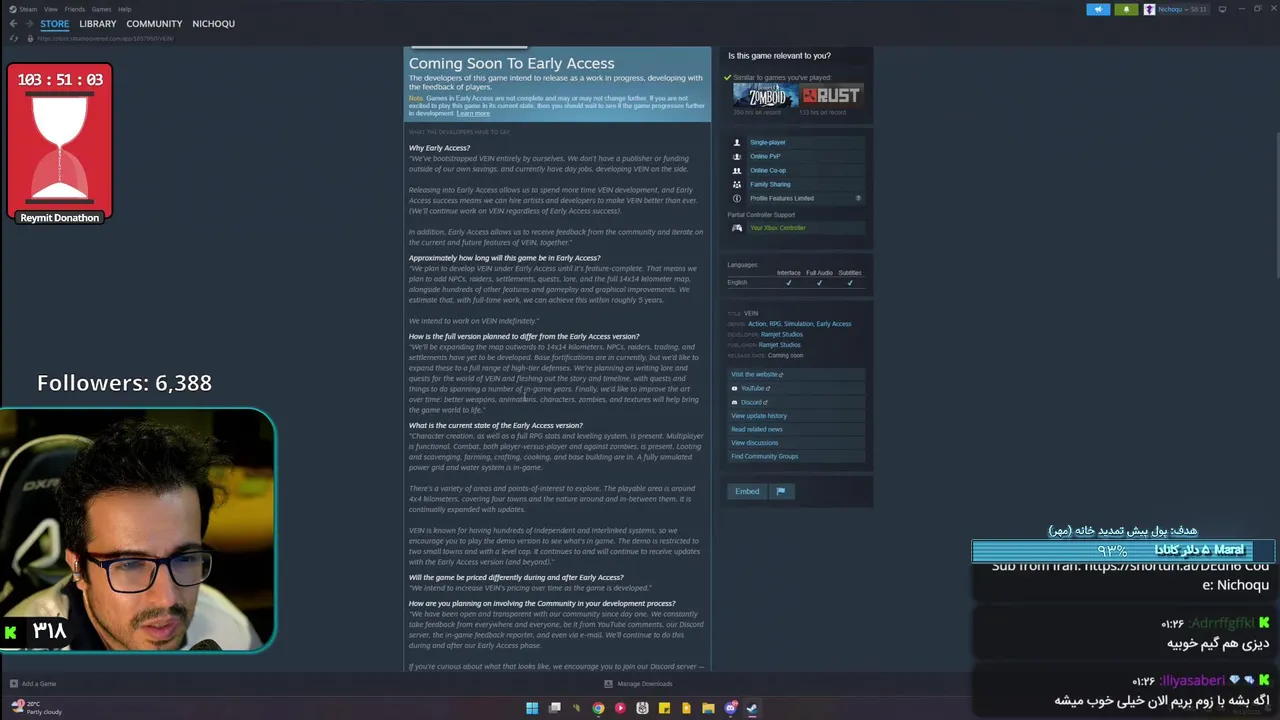Open the Simulation genre link

point(798,324)
